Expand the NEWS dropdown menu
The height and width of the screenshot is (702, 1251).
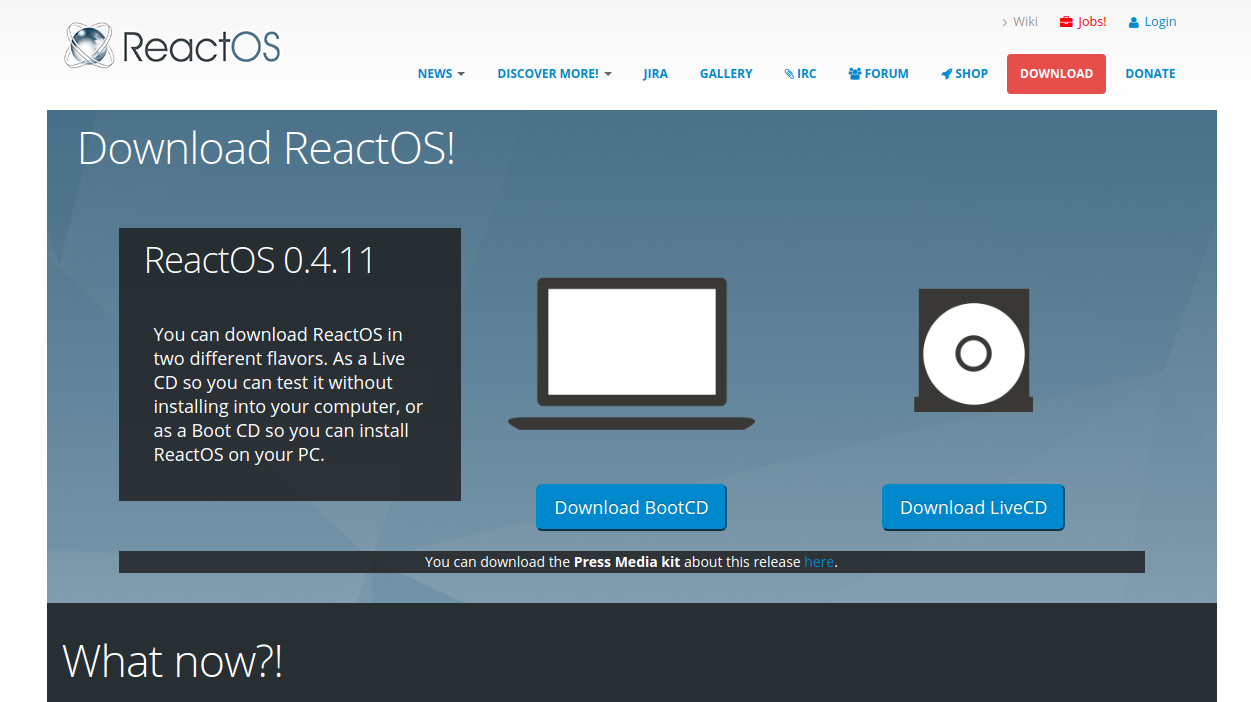point(441,74)
